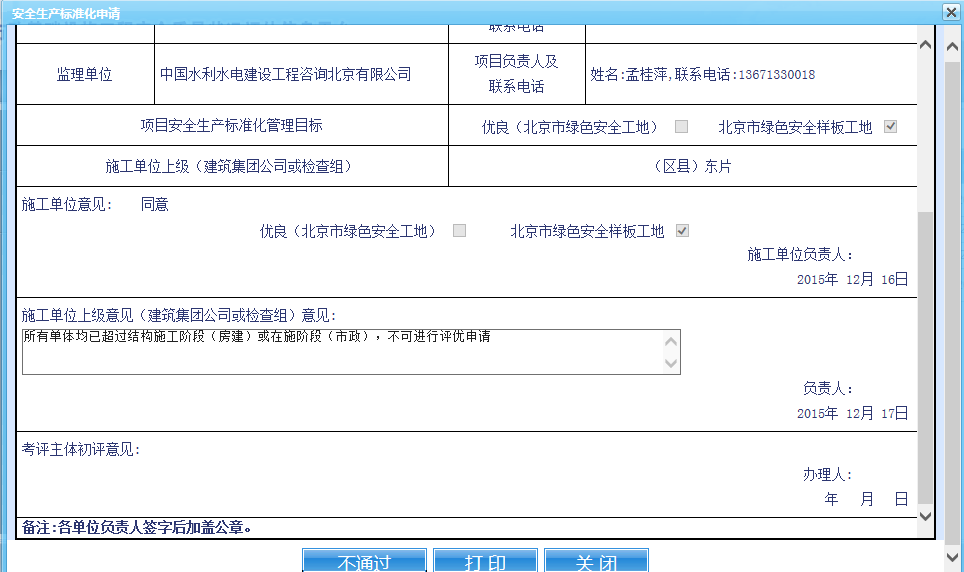
Task: Click the 安全生产标准化申请 title bar text
Action: point(66,11)
